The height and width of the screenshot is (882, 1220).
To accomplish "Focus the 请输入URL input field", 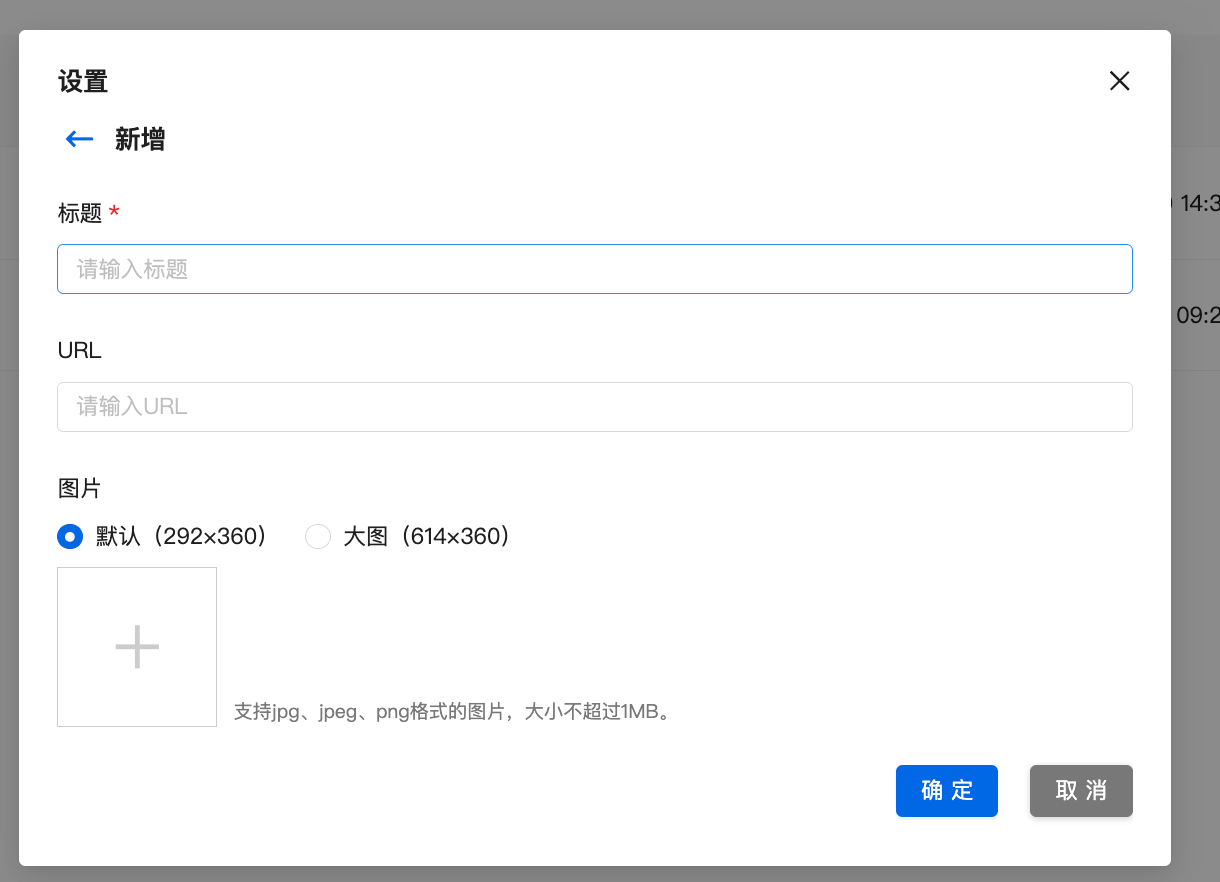I will click(594, 407).
